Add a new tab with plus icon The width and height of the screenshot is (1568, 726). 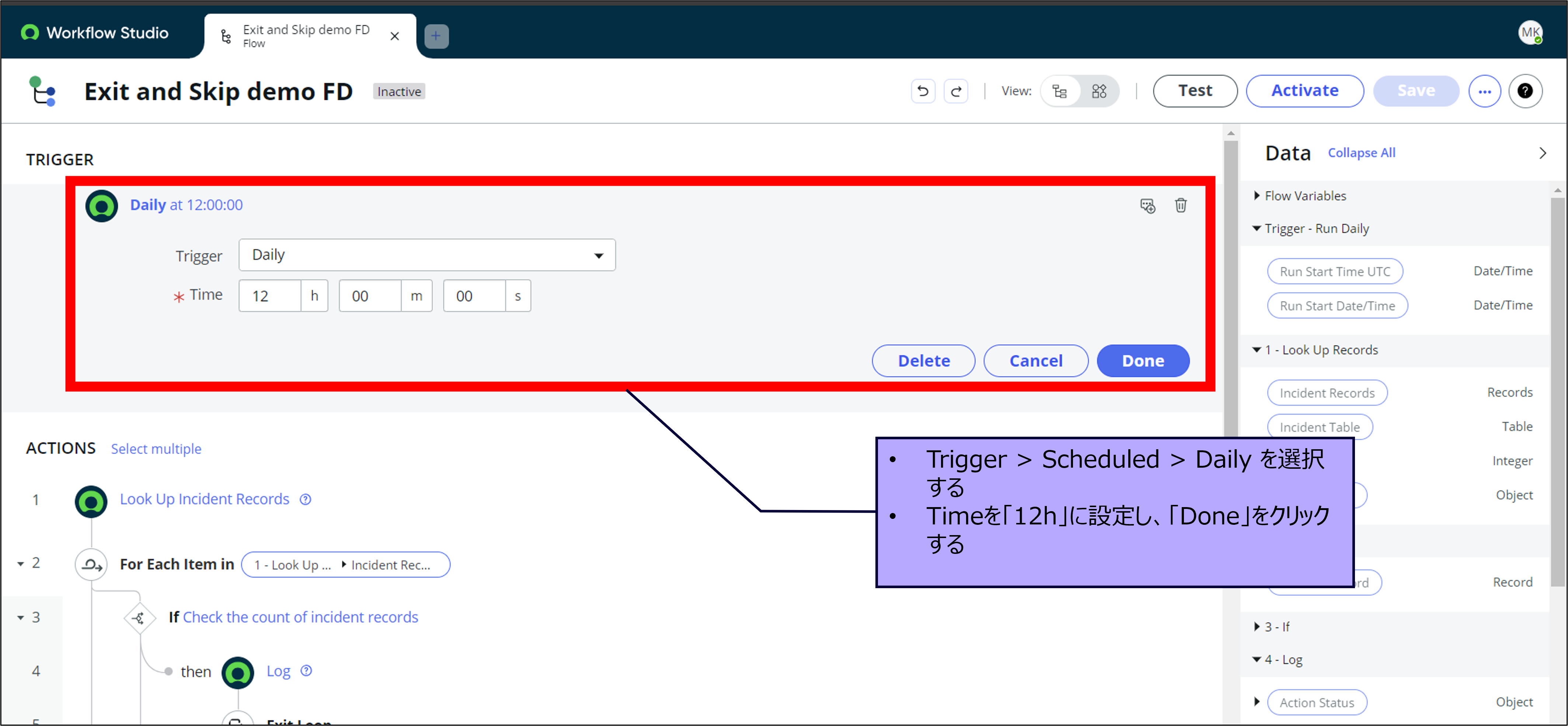(436, 36)
